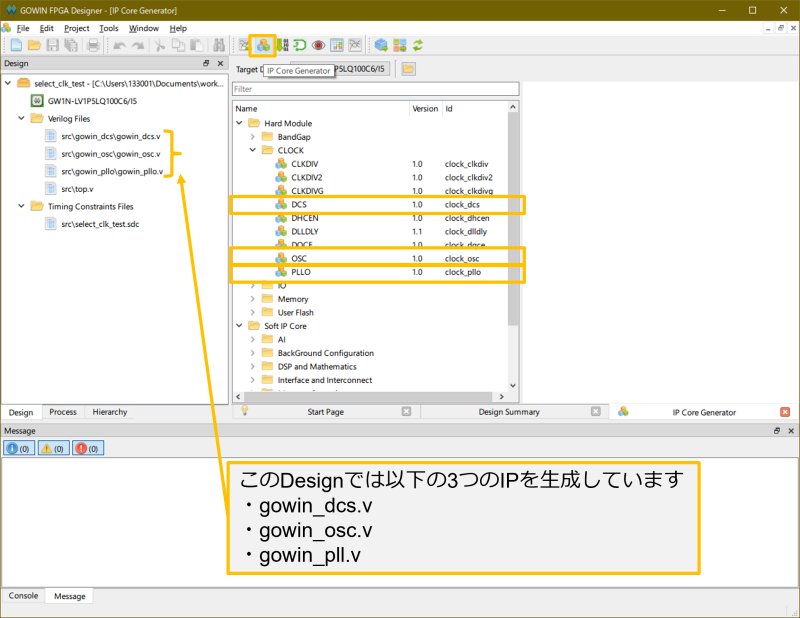
Task: Click the Redo arrow icon
Action: coord(138,46)
